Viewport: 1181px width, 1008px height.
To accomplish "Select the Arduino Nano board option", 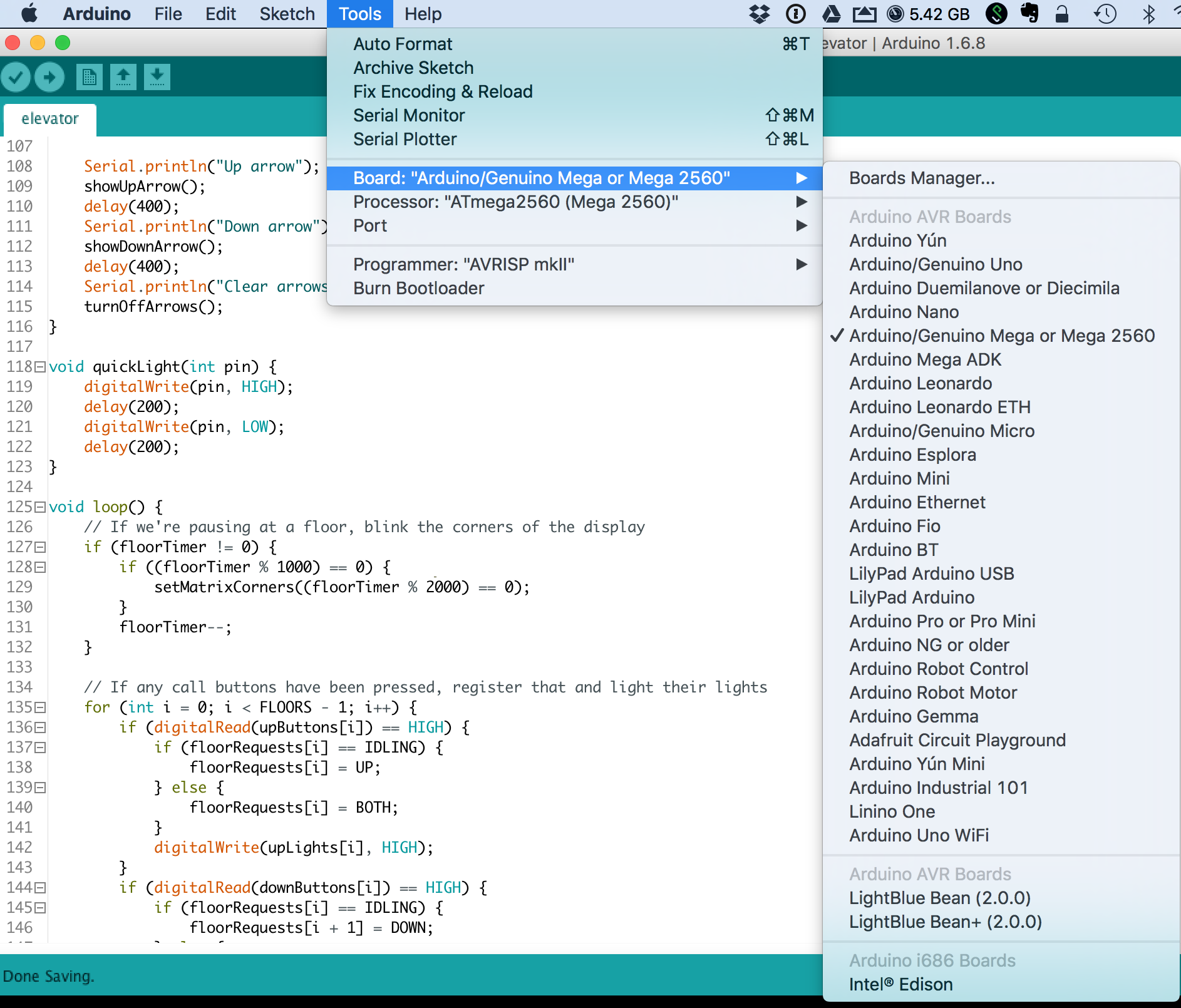I will pyautogui.click(x=904, y=312).
